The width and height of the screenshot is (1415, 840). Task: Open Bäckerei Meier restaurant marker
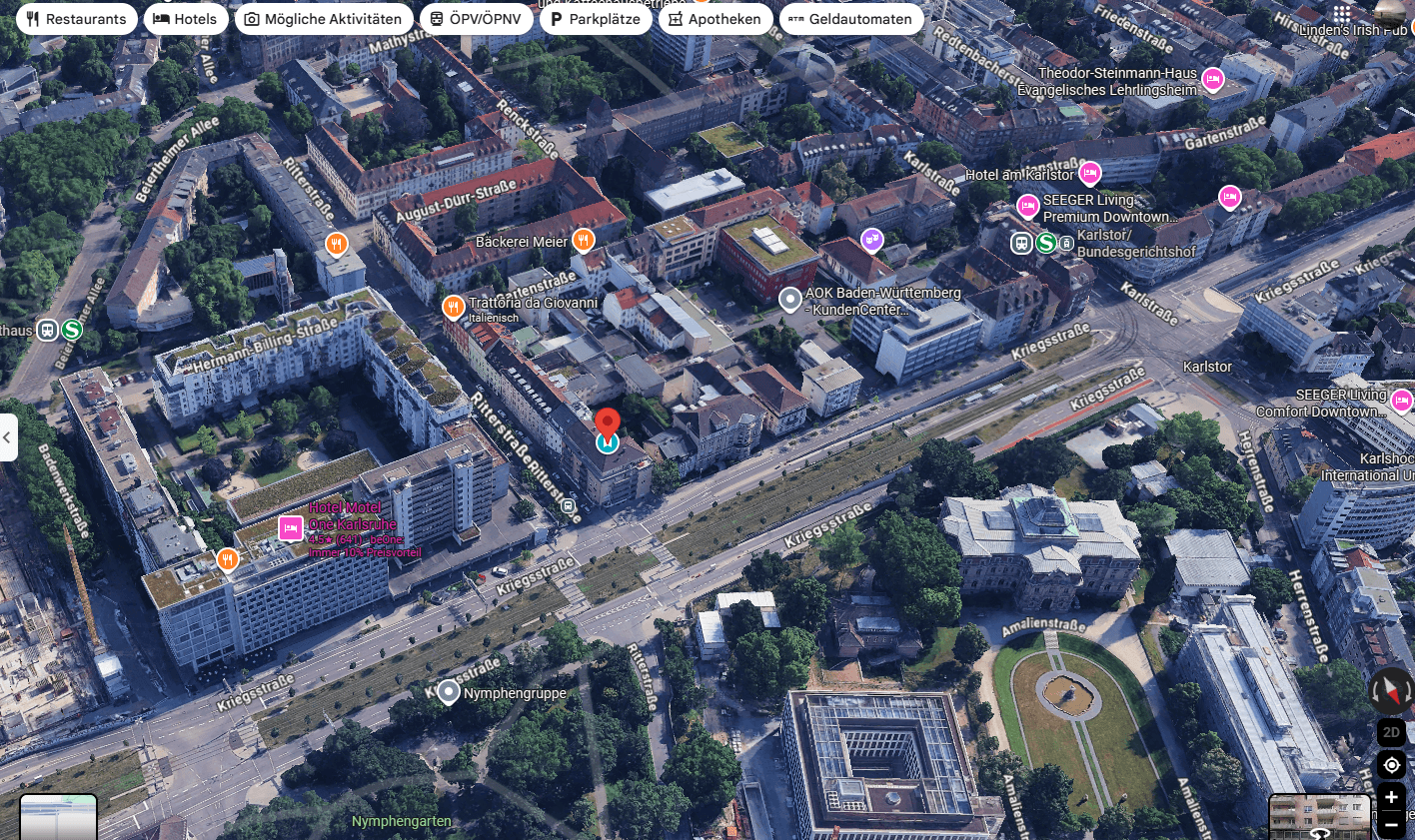[x=584, y=241]
